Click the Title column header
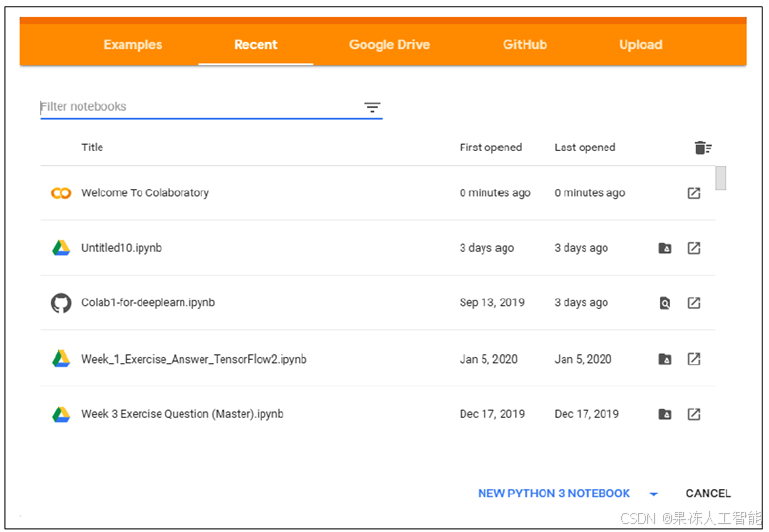This screenshot has height=532, width=769. click(92, 147)
